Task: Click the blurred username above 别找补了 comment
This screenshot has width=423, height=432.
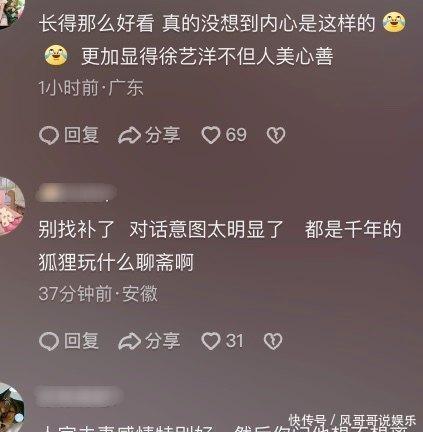Action: coord(76,193)
